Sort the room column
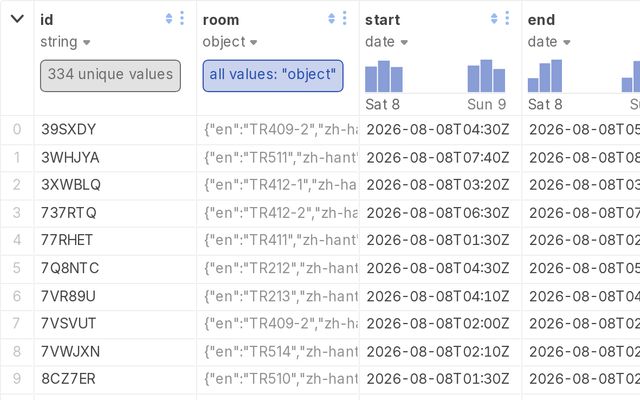 point(331,18)
